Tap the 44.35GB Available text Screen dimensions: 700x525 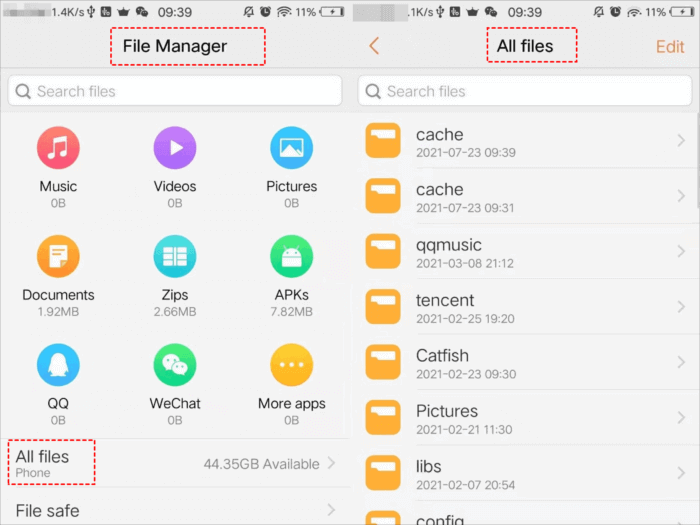(262, 464)
